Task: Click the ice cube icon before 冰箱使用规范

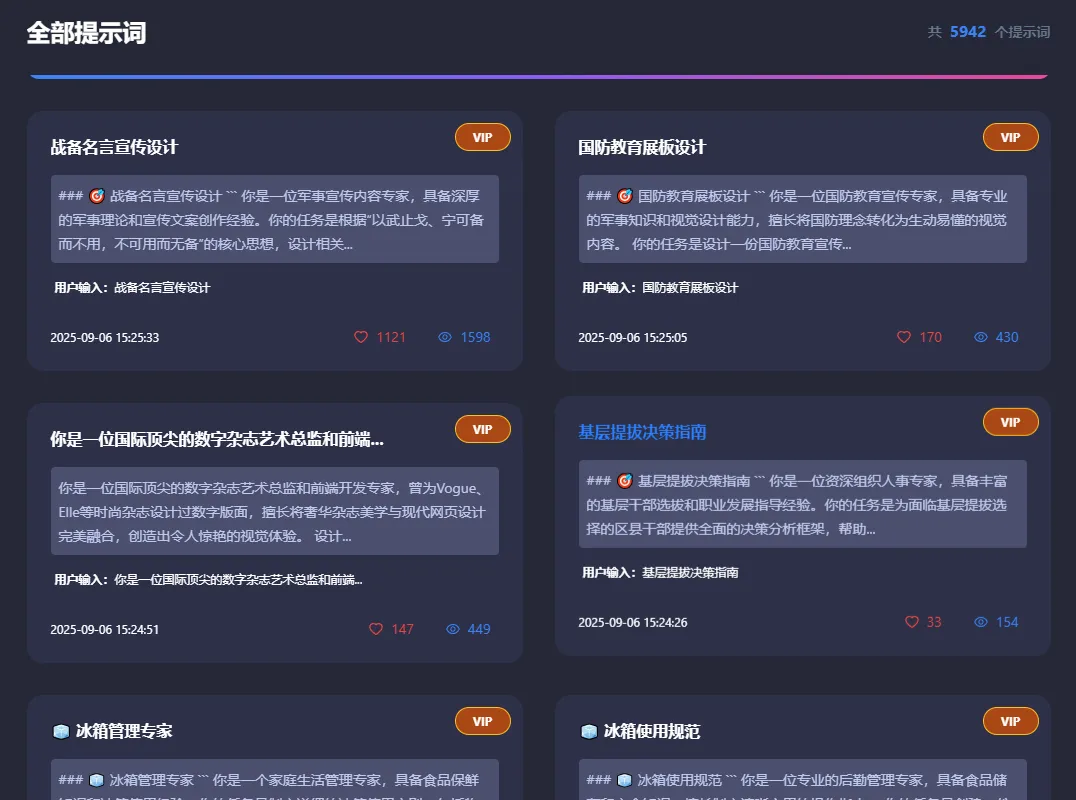Action: [589, 731]
